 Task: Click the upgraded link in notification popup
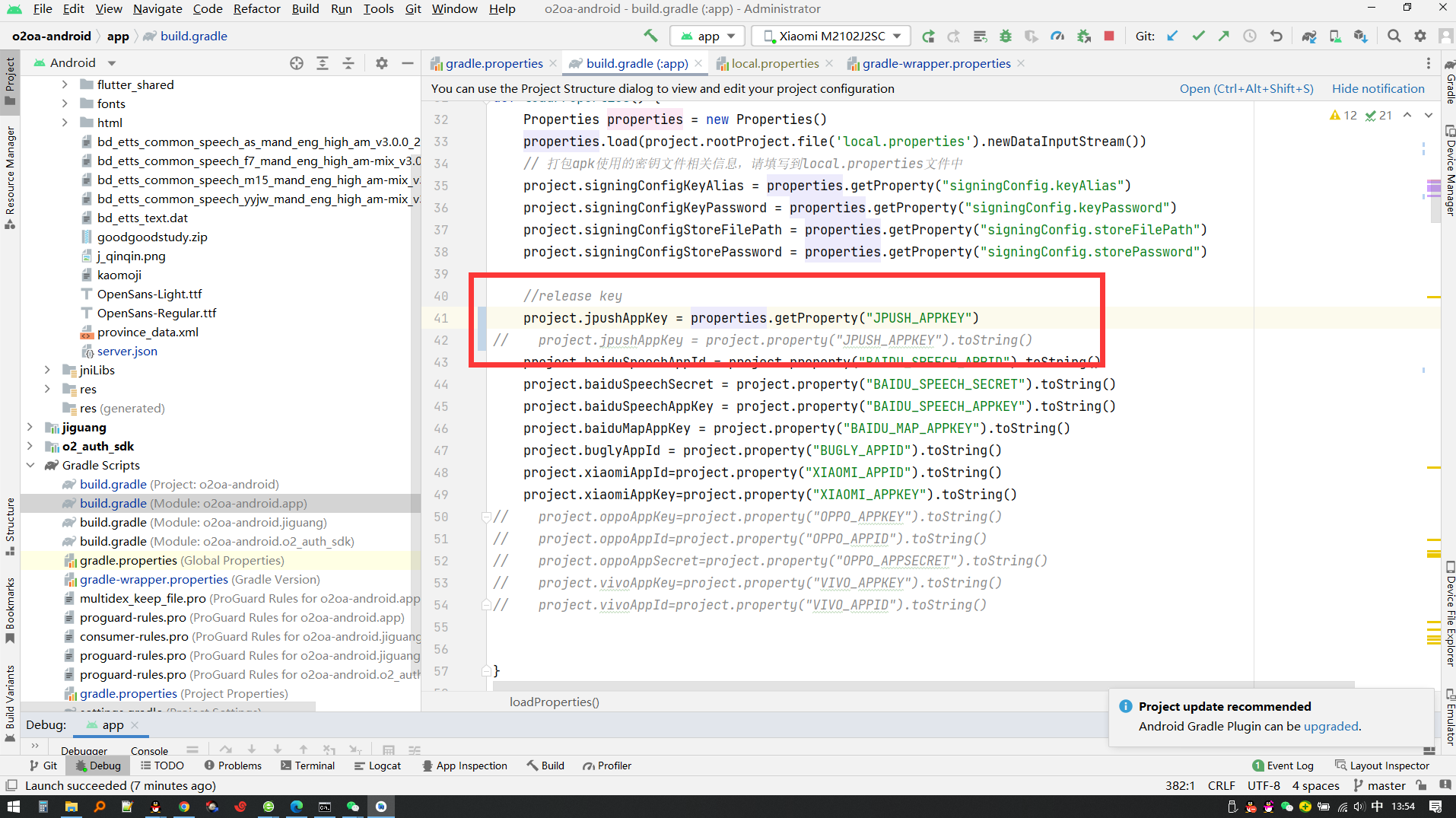point(1330,726)
